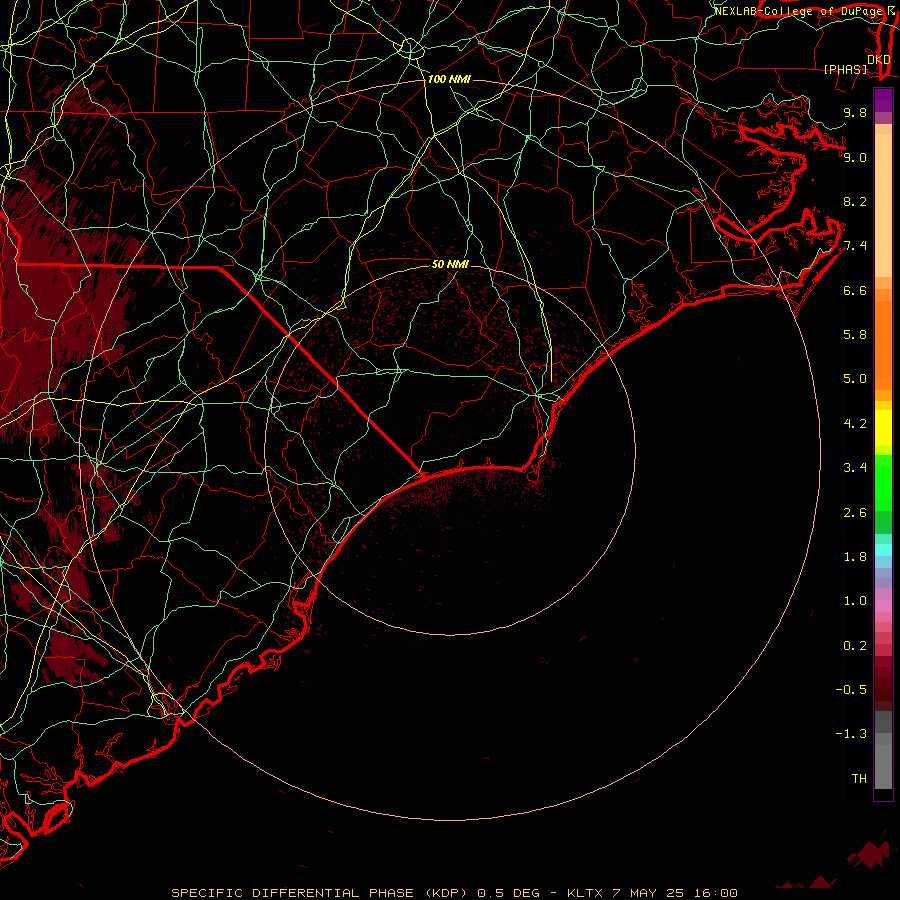Click the copyright icon after DuPage
Viewport: 900px width, 900px height.
pyautogui.click(x=891, y=10)
